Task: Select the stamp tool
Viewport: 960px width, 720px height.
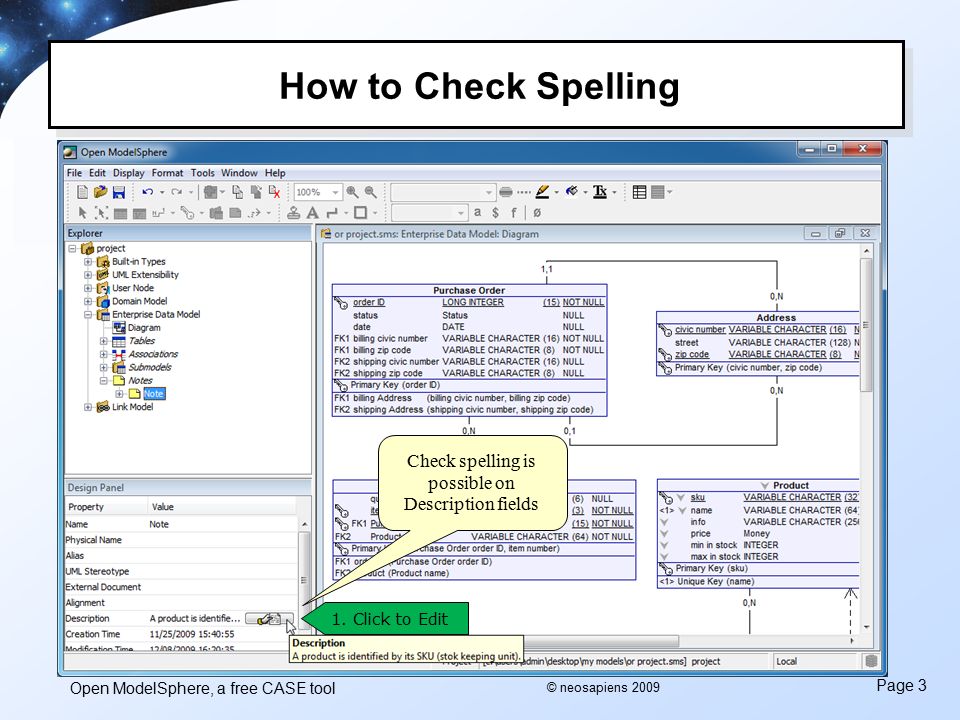Action: pyautogui.click(x=294, y=212)
